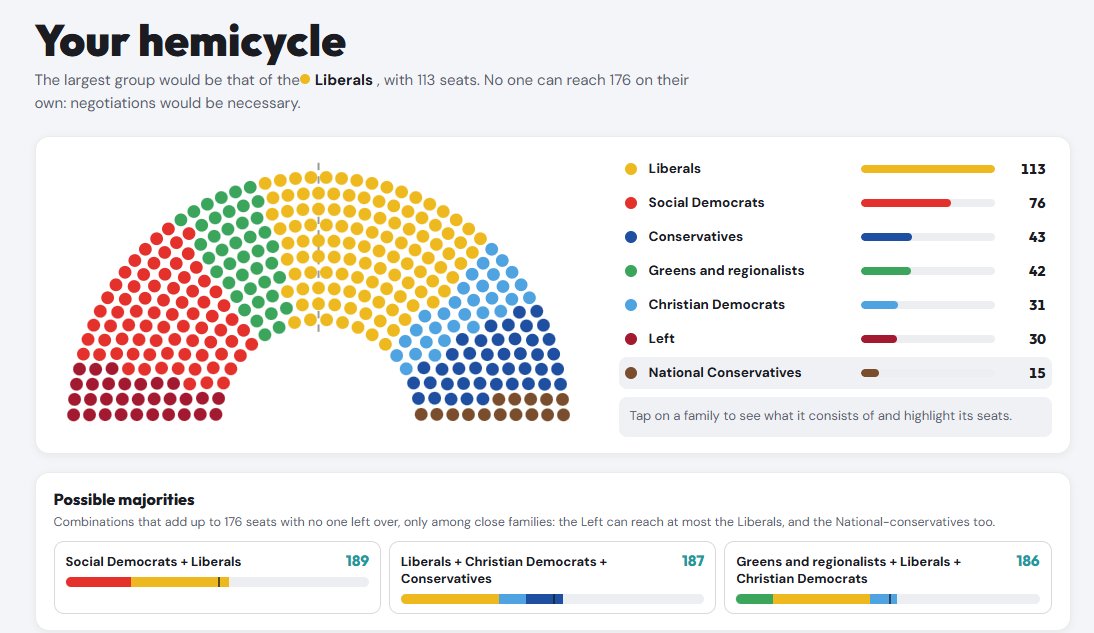Viewport: 1094px width, 633px height.
Task: Click the 187 seat total
Action: point(693,561)
